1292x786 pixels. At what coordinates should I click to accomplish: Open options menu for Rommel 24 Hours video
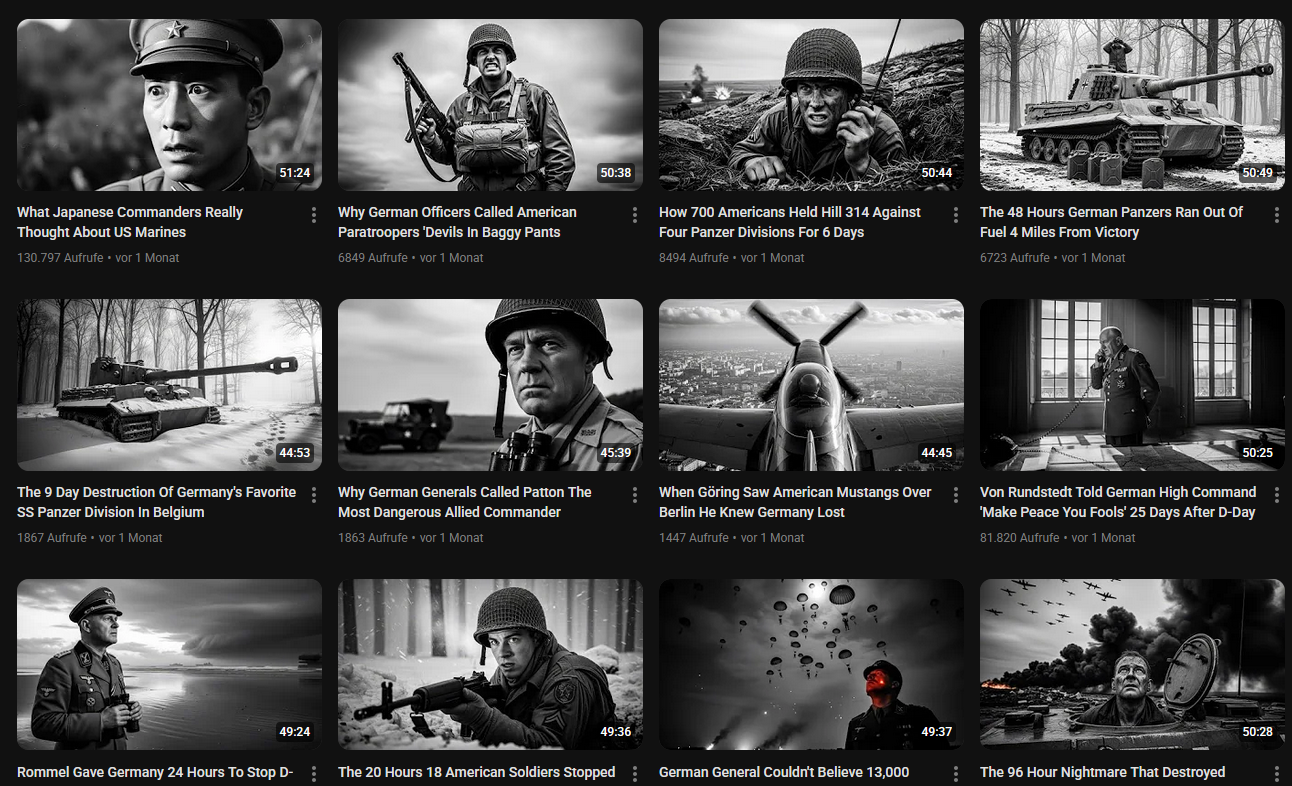pyautogui.click(x=314, y=775)
